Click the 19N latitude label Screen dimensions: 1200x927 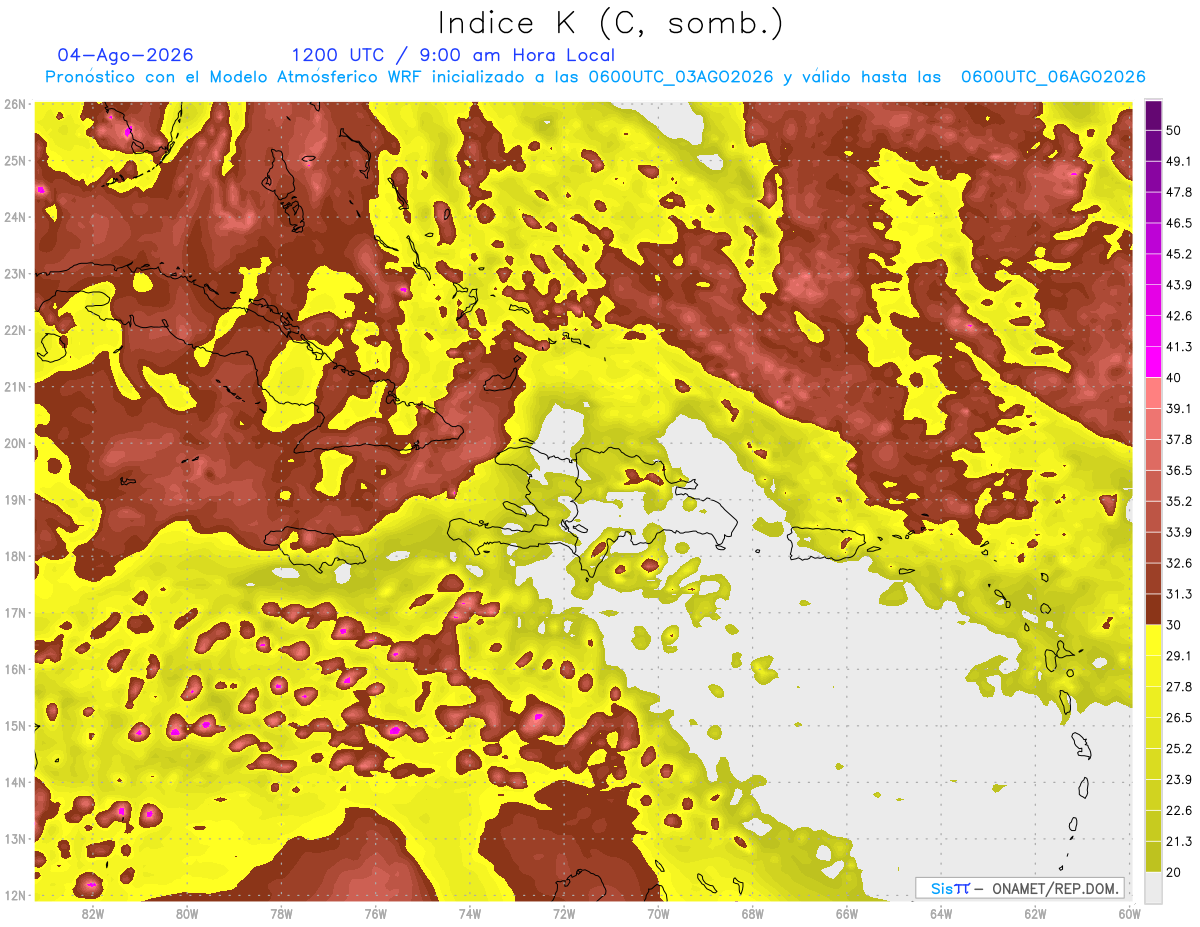(15, 500)
